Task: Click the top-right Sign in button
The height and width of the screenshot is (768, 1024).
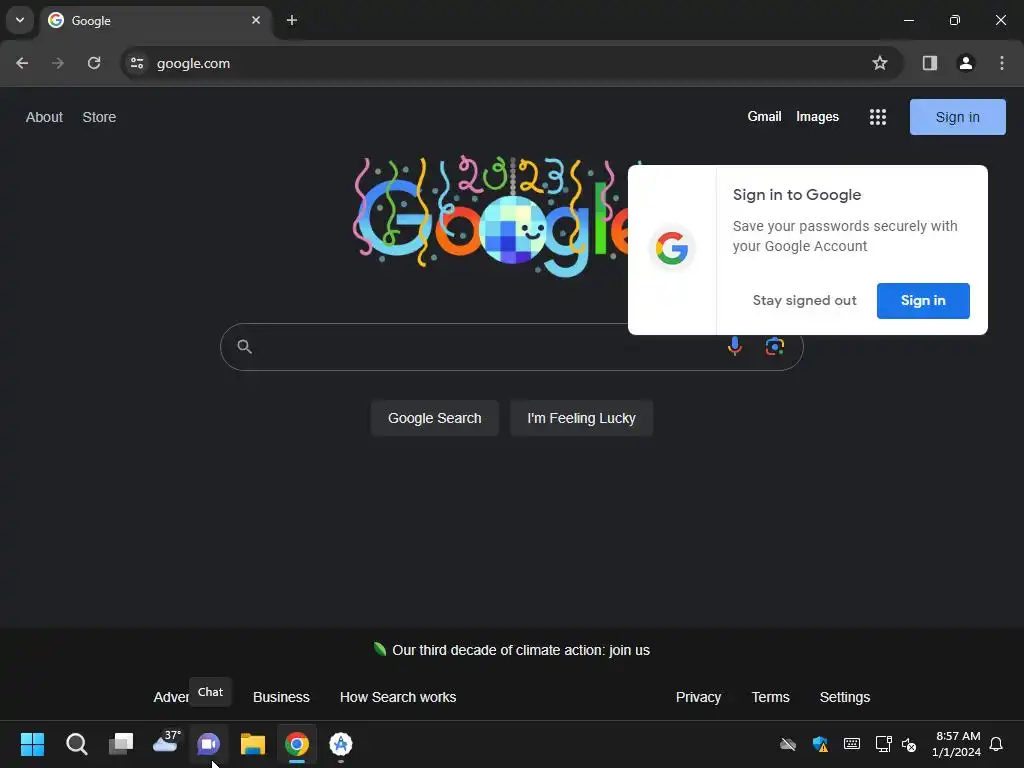Action: point(957,117)
